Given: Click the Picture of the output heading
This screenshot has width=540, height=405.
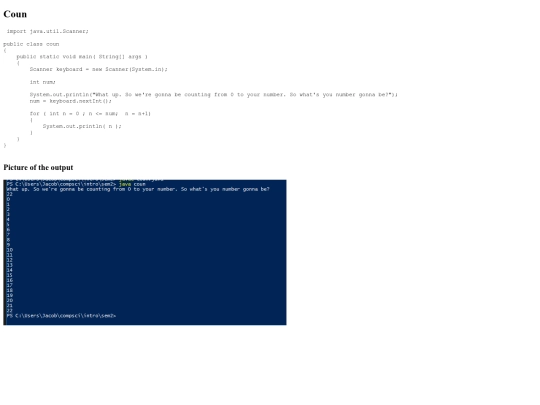Looking at the screenshot, I should (x=38, y=167).
